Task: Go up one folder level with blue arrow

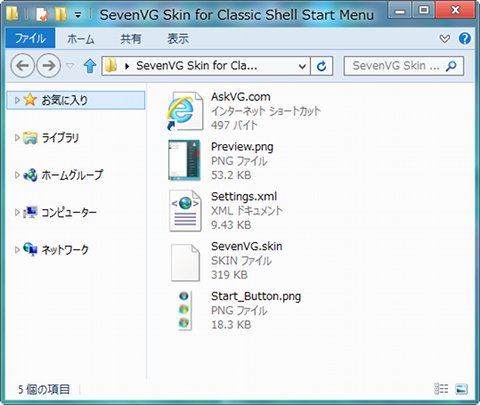Action: [x=90, y=66]
